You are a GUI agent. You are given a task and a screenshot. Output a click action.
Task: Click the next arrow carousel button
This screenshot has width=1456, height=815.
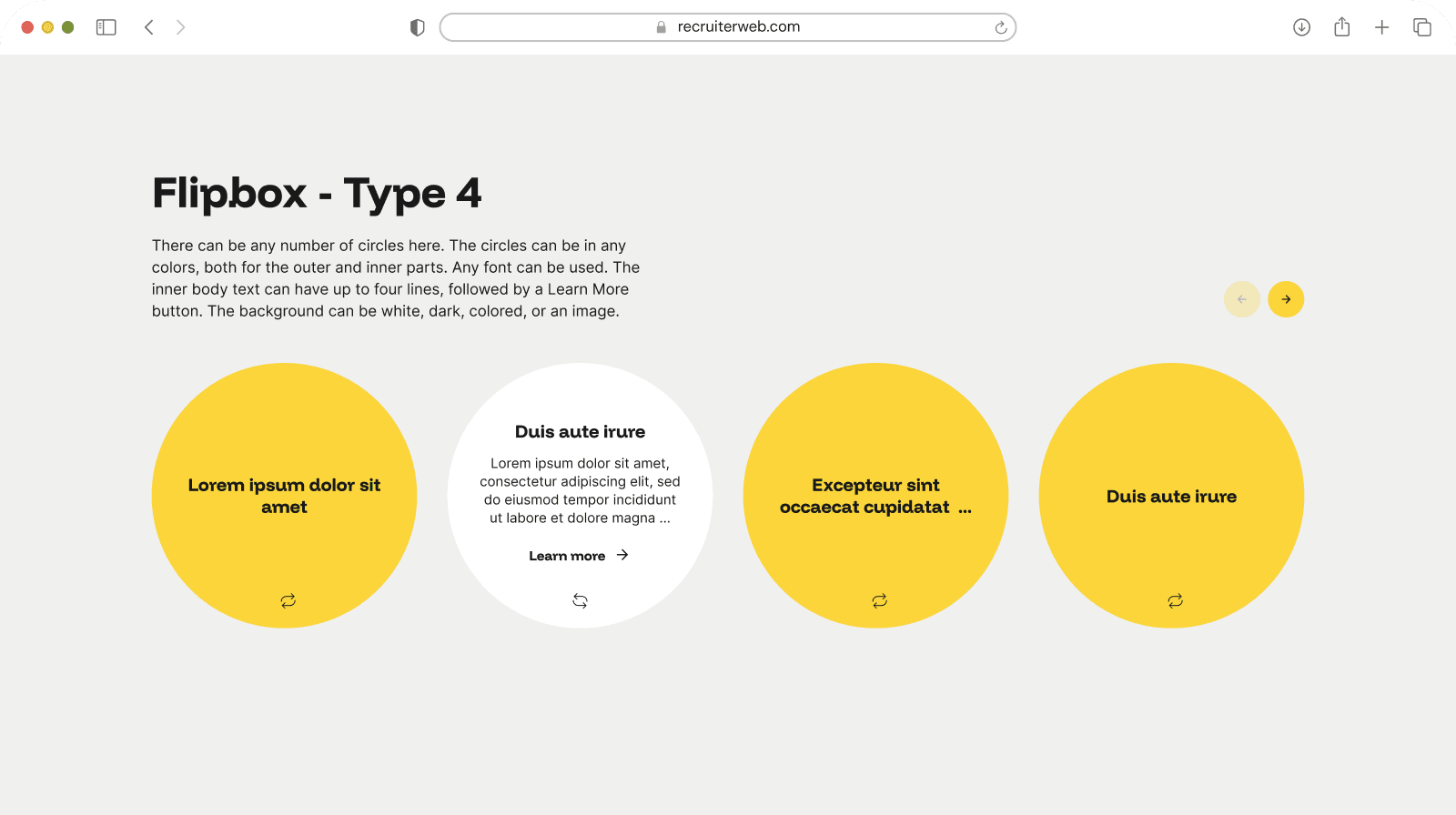coord(1286,299)
